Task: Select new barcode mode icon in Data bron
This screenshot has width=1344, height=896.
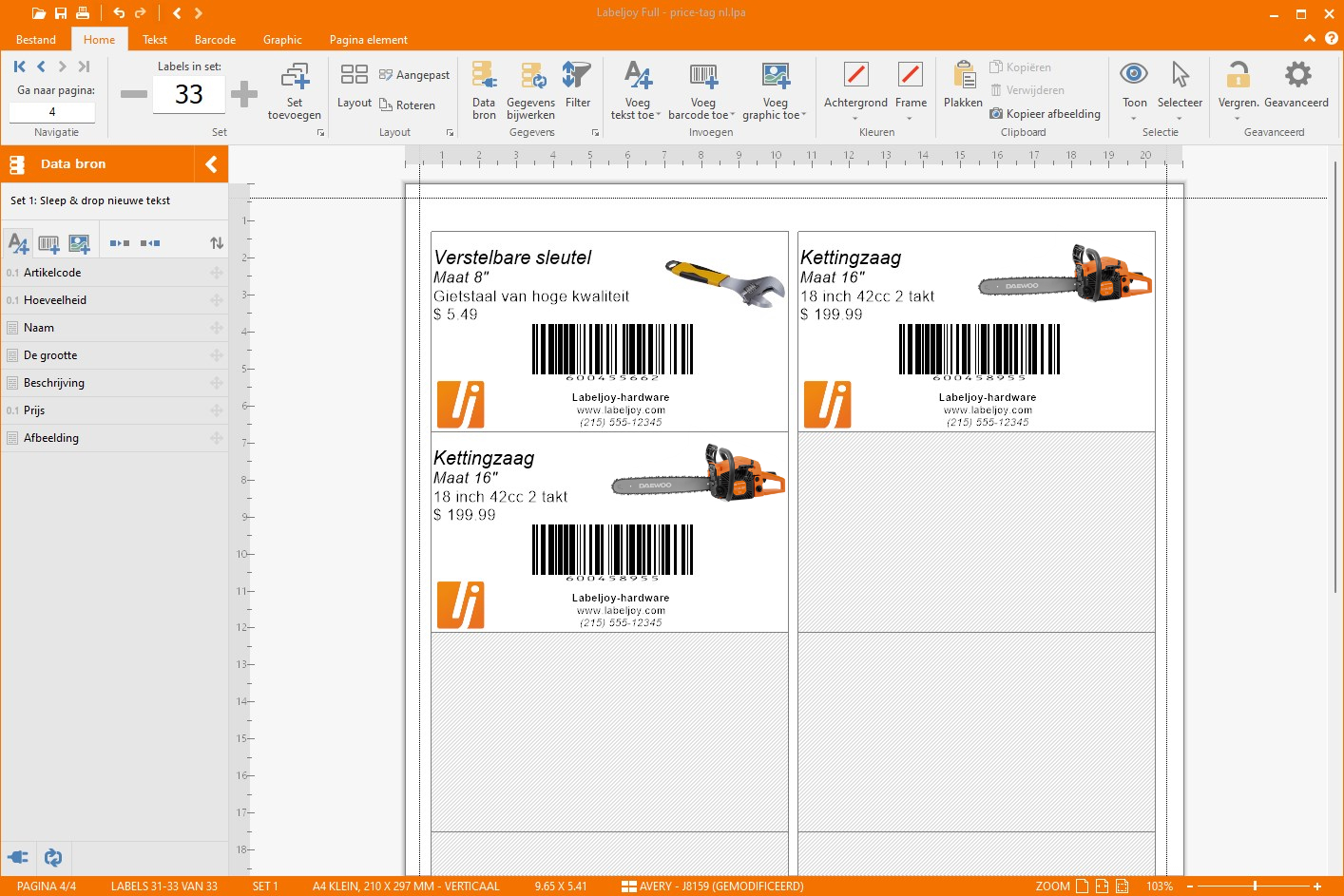Action: 48,243
